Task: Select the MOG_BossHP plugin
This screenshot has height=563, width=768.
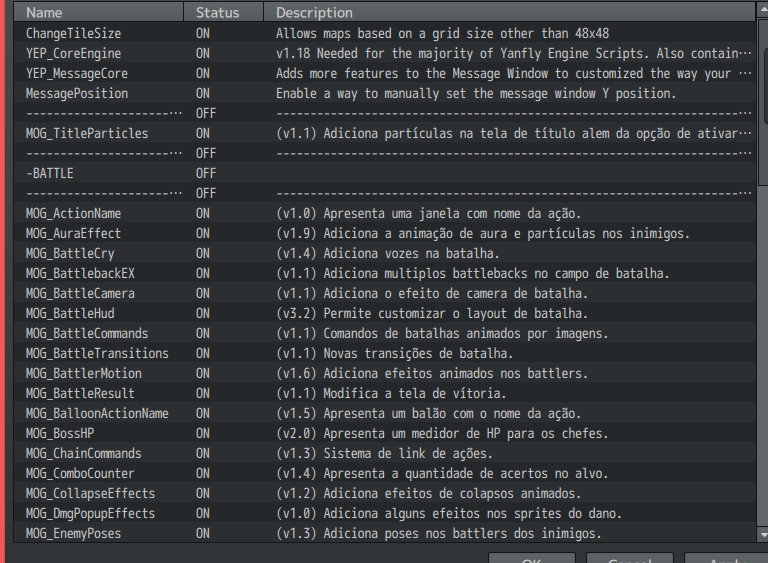Action: pos(384,434)
